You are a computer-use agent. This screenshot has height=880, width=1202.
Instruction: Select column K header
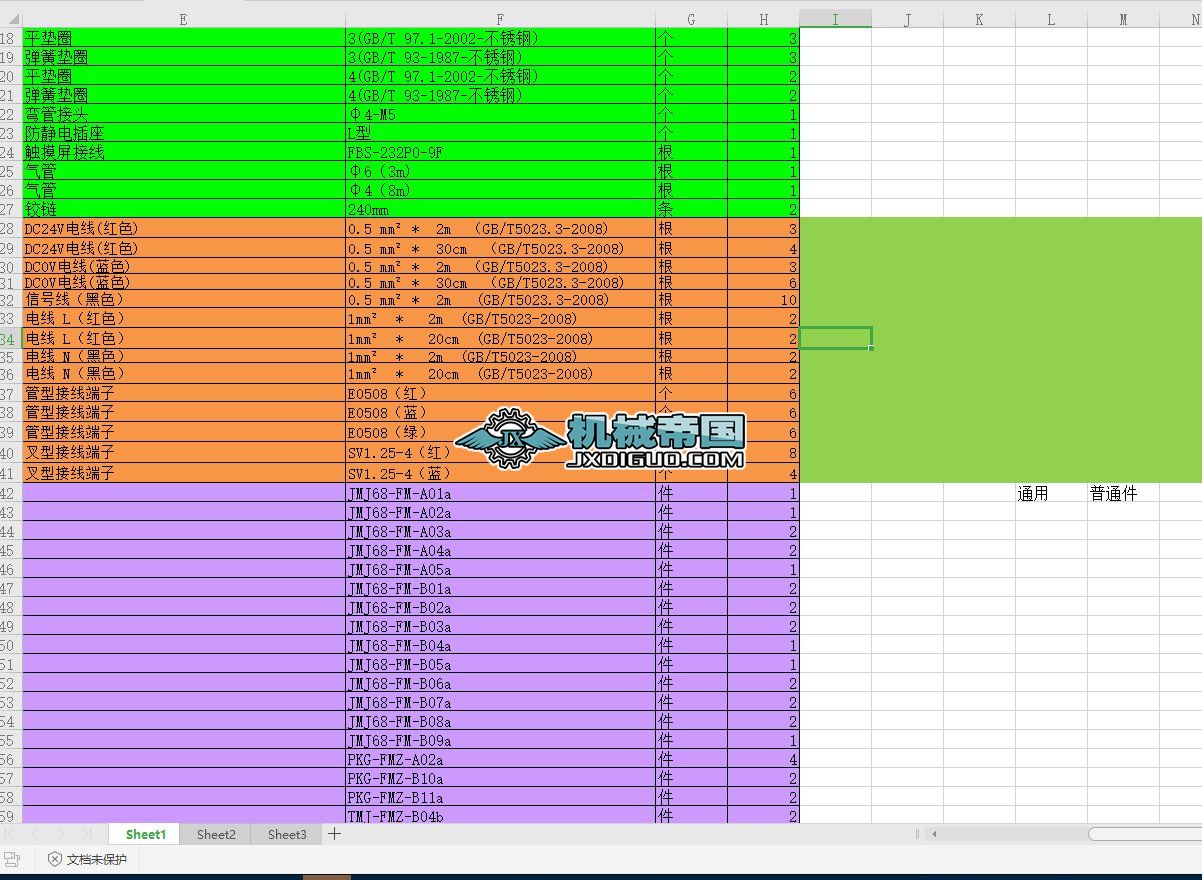coord(979,19)
